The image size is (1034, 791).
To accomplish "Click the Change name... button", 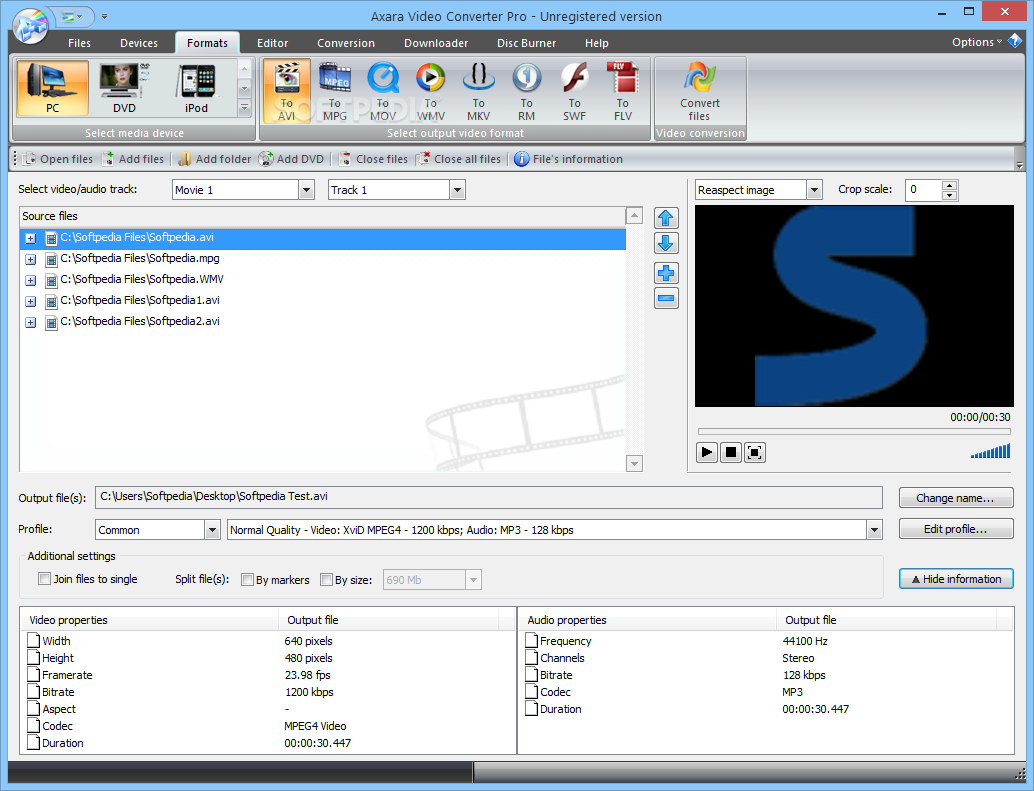I will pyautogui.click(x=956, y=498).
